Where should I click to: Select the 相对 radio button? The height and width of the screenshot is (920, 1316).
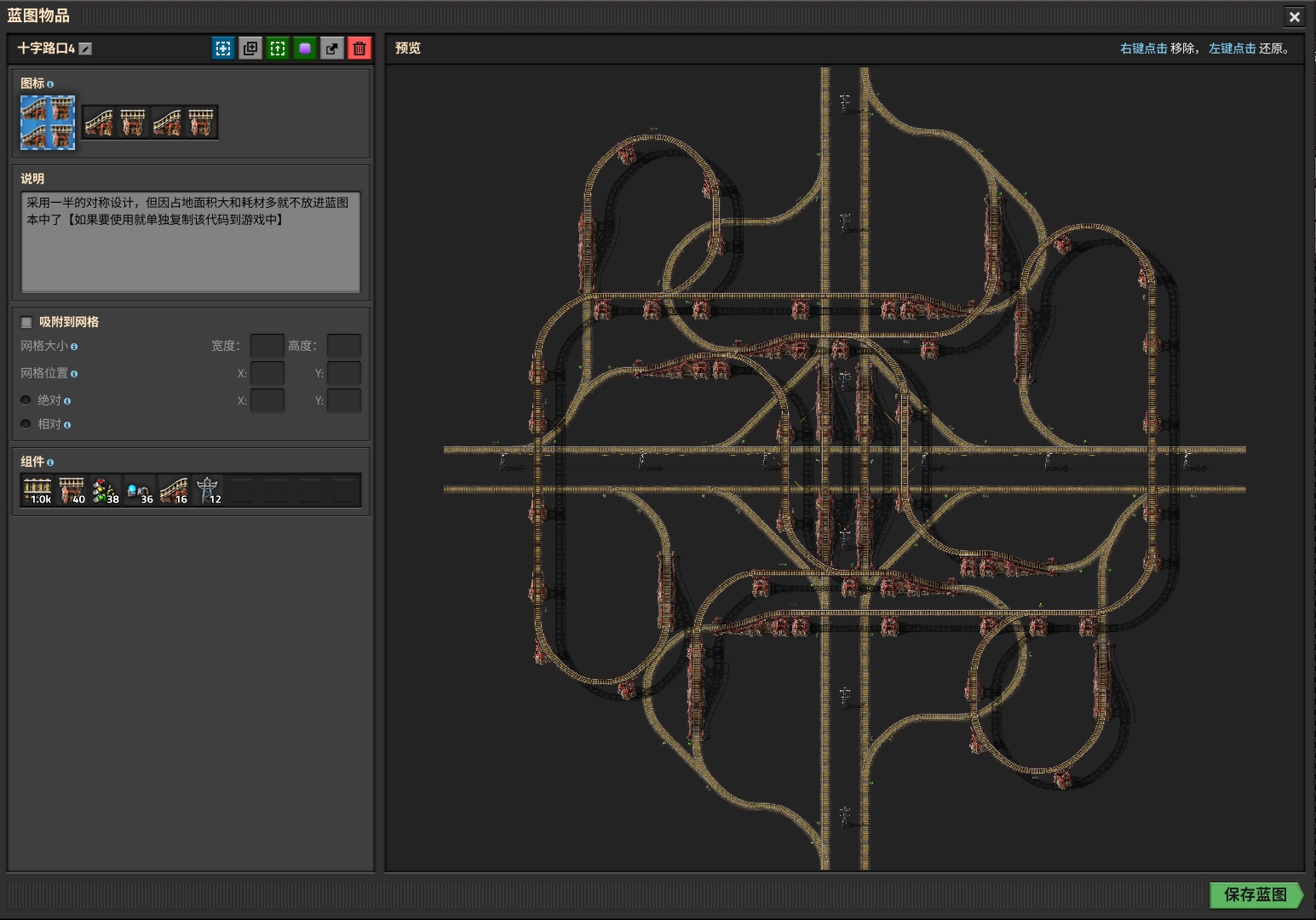[26, 423]
